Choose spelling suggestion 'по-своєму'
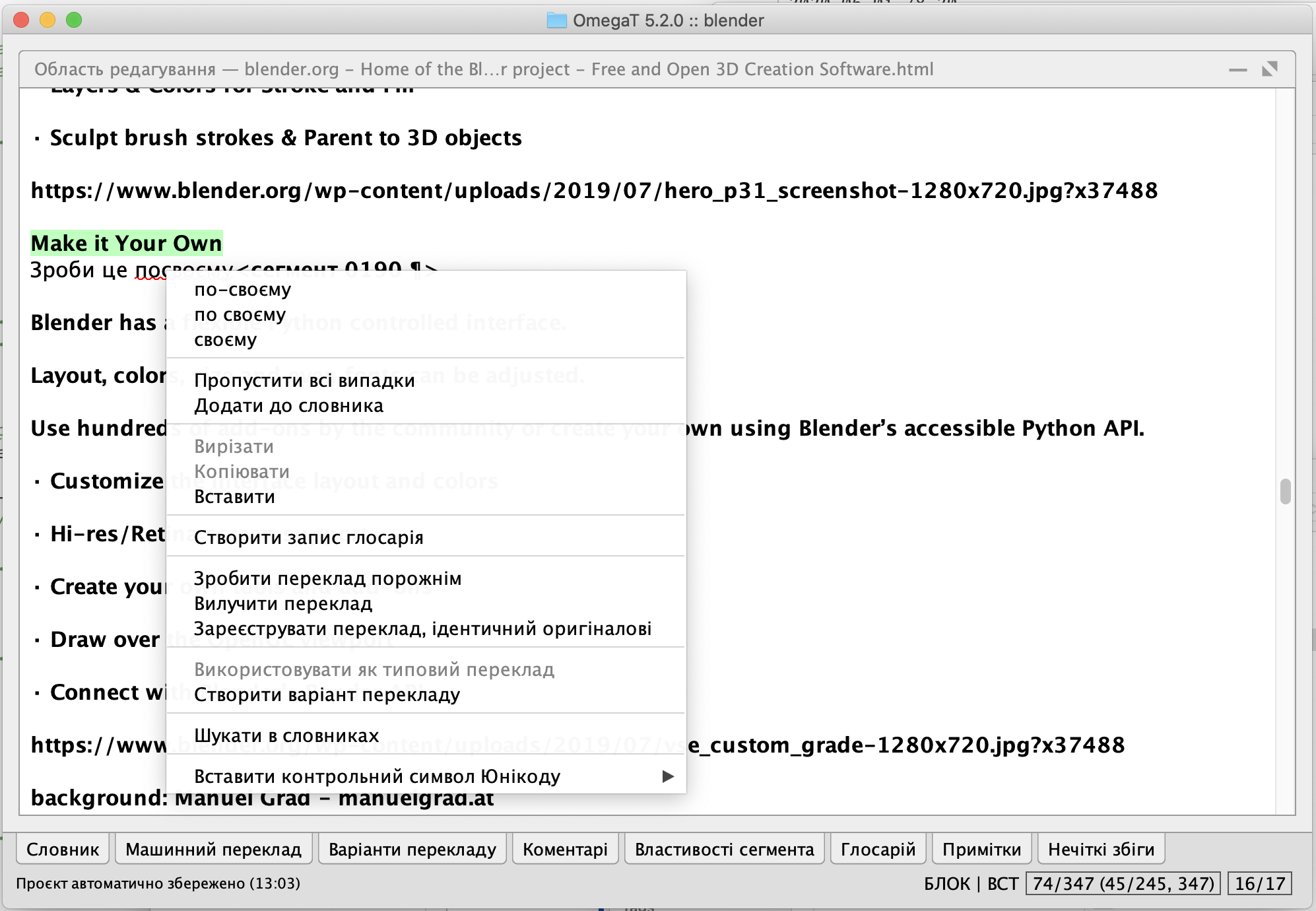The image size is (1316, 911). click(x=426, y=290)
